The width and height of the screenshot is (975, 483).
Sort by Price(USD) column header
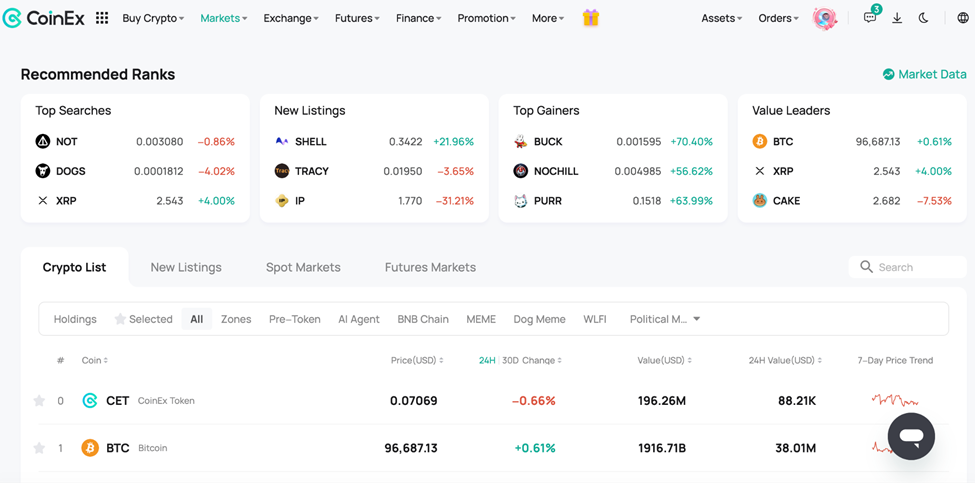(417, 360)
